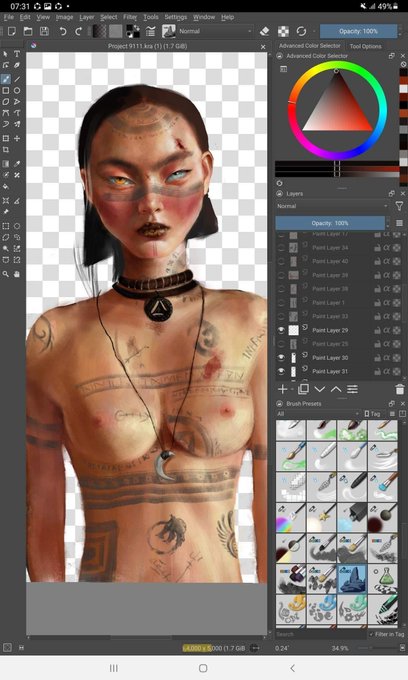This screenshot has height=680, width=408.
Task: Select the Elliptical Selection tool
Action: pos(17,226)
